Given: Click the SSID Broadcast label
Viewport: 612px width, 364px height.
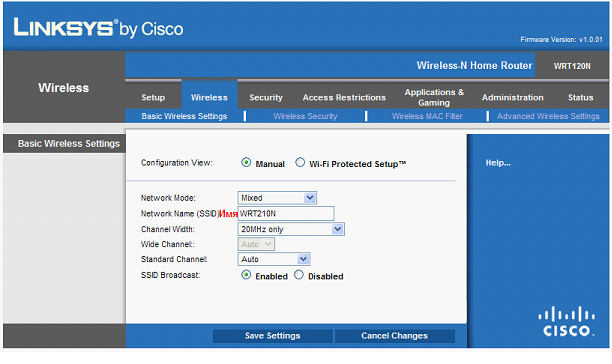Looking at the screenshot, I should point(171,275).
